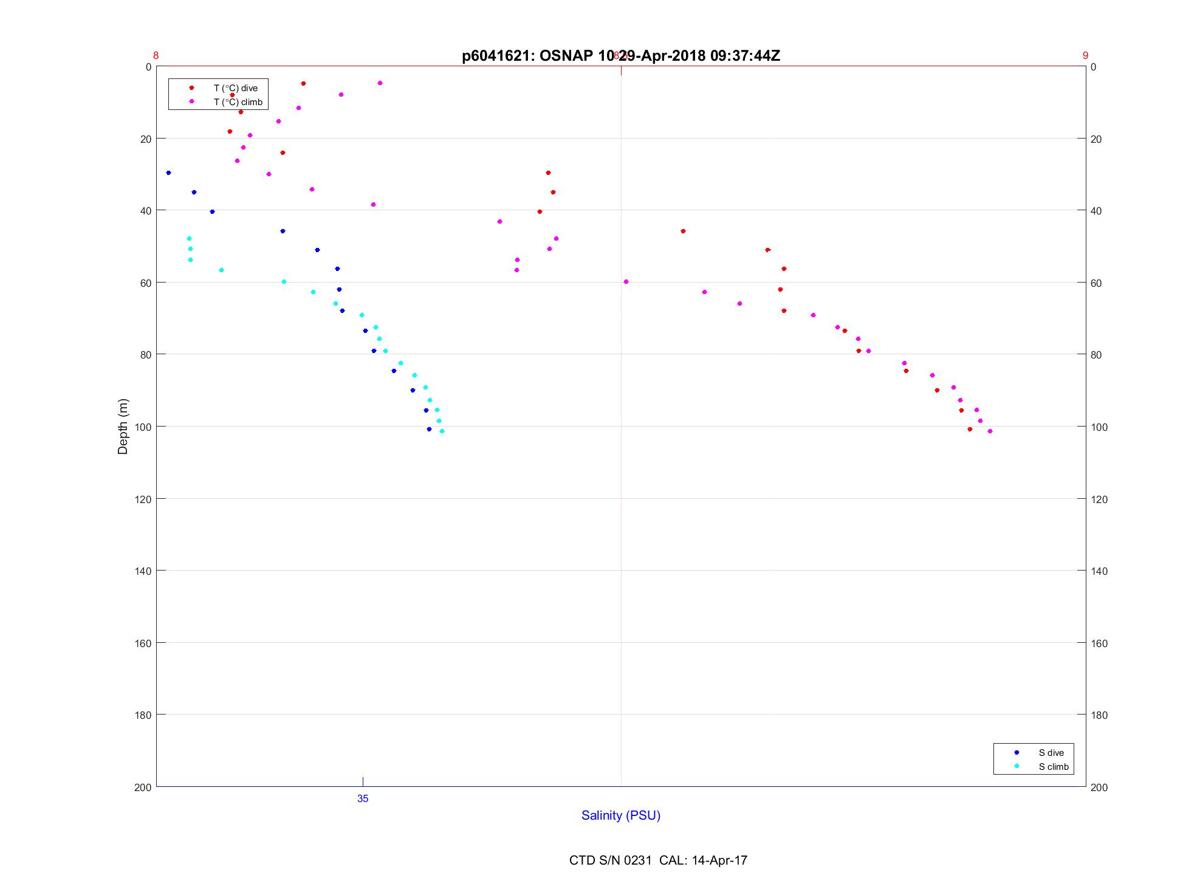Click left depth axis tick label 140
The width and height of the screenshot is (1200, 885).
142,571
